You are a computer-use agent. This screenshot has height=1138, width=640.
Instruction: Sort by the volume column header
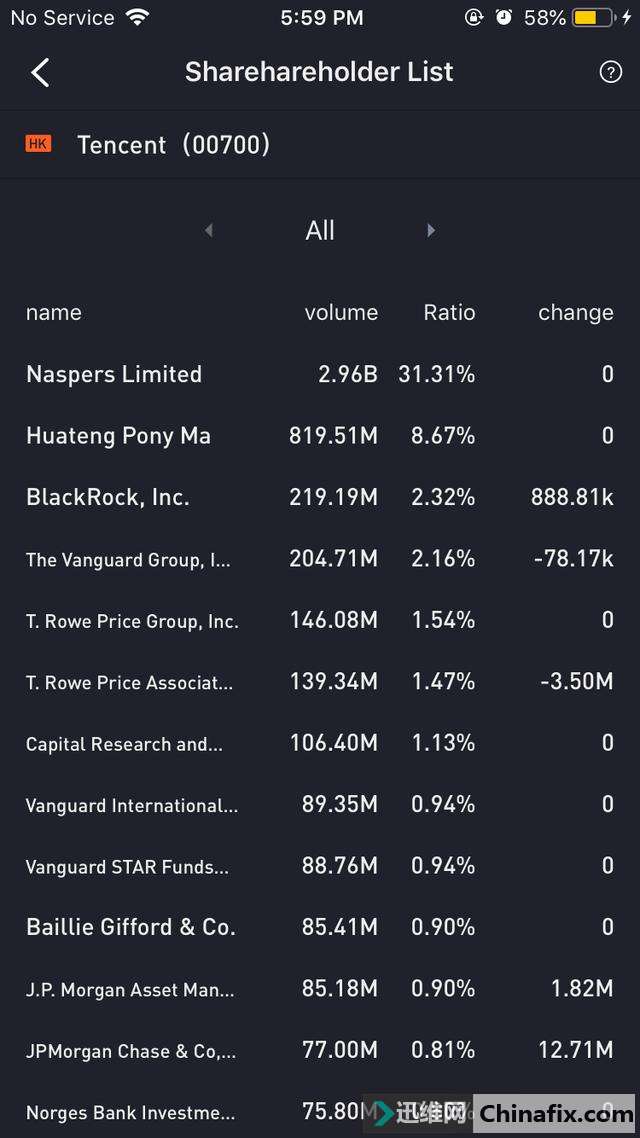[341, 312]
